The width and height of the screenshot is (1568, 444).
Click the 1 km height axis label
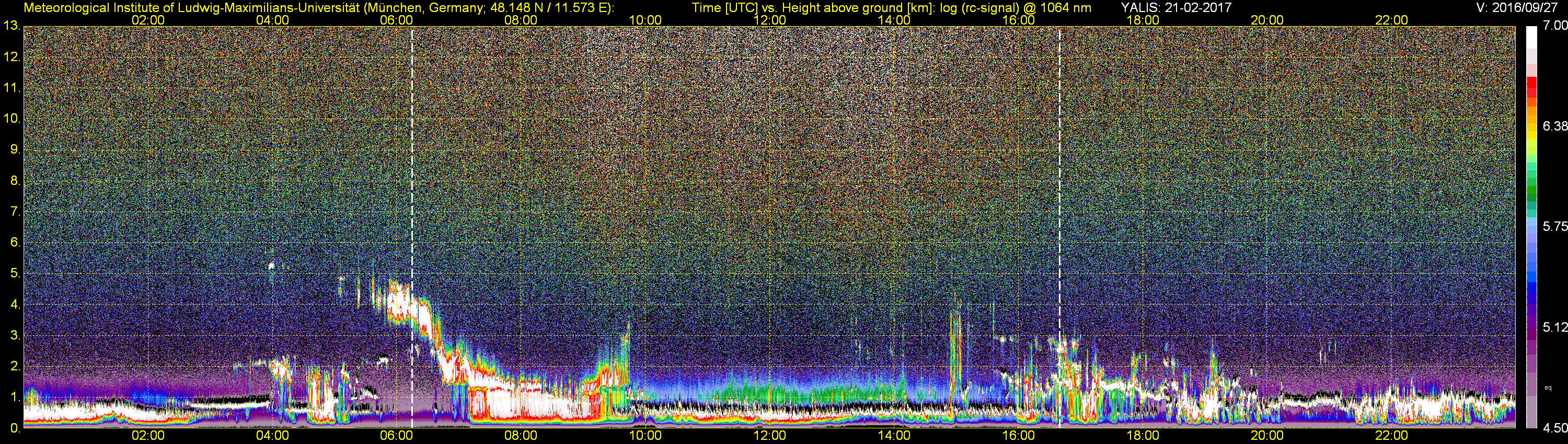15,396
